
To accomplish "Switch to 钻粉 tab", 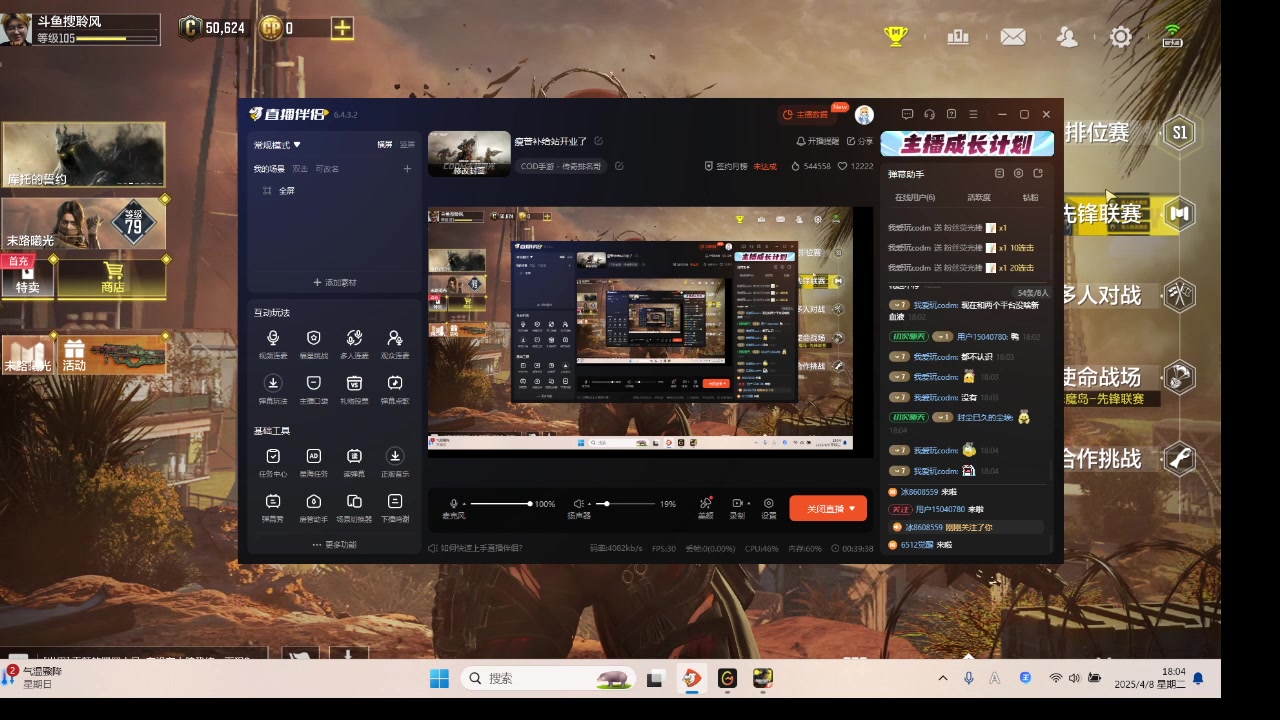I will (x=1030, y=198).
